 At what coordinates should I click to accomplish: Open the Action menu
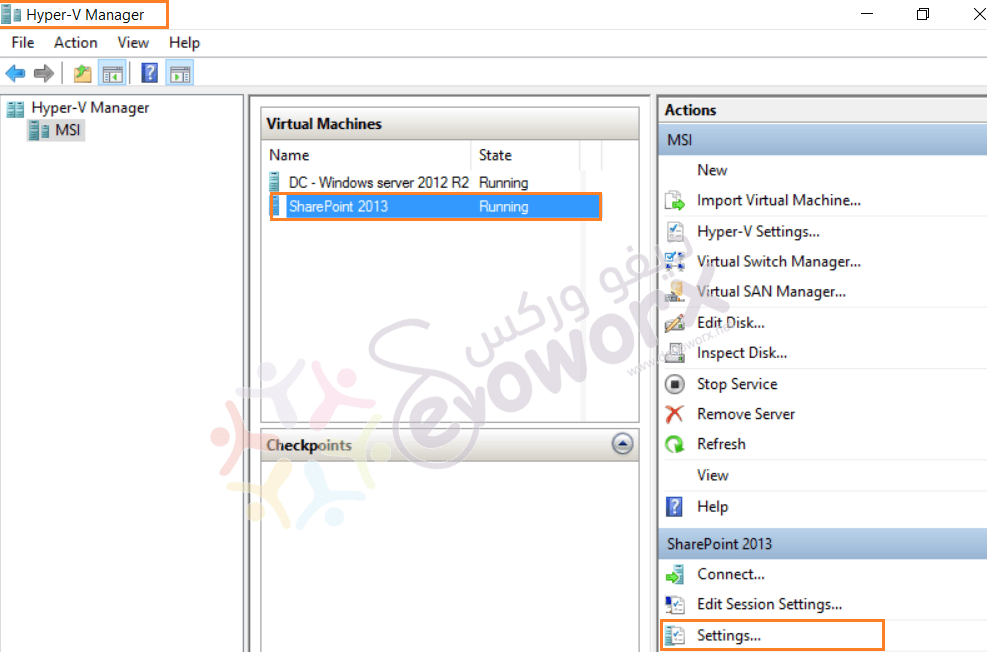(76, 43)
